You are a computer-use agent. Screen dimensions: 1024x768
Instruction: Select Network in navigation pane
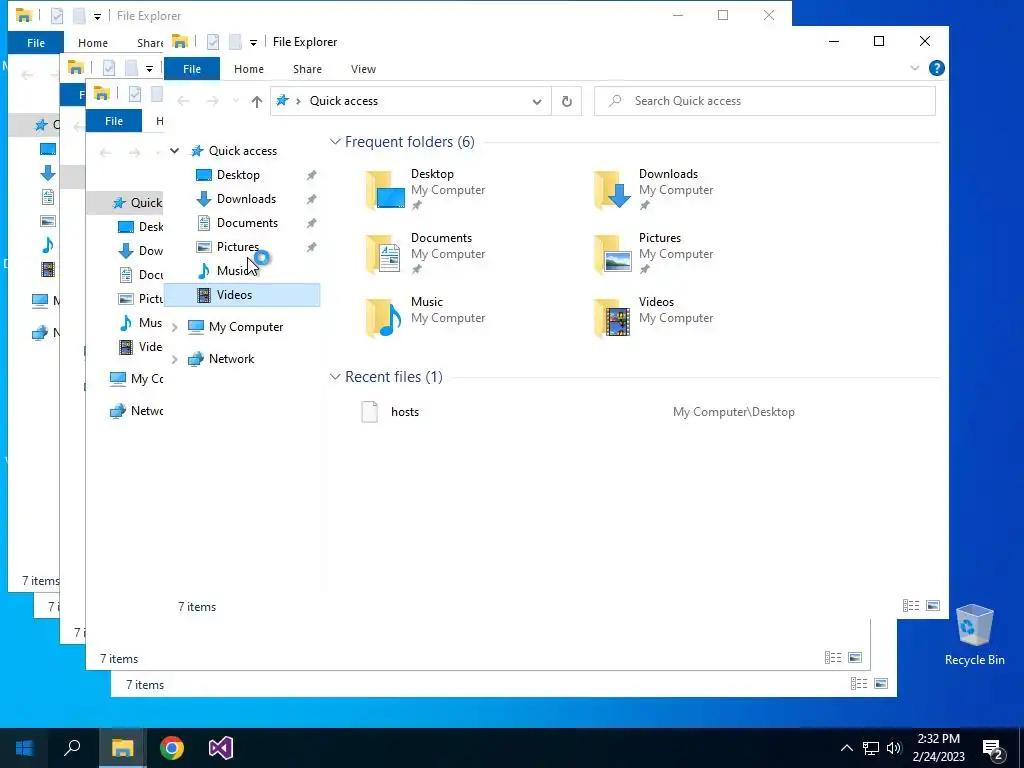(231, 359)
